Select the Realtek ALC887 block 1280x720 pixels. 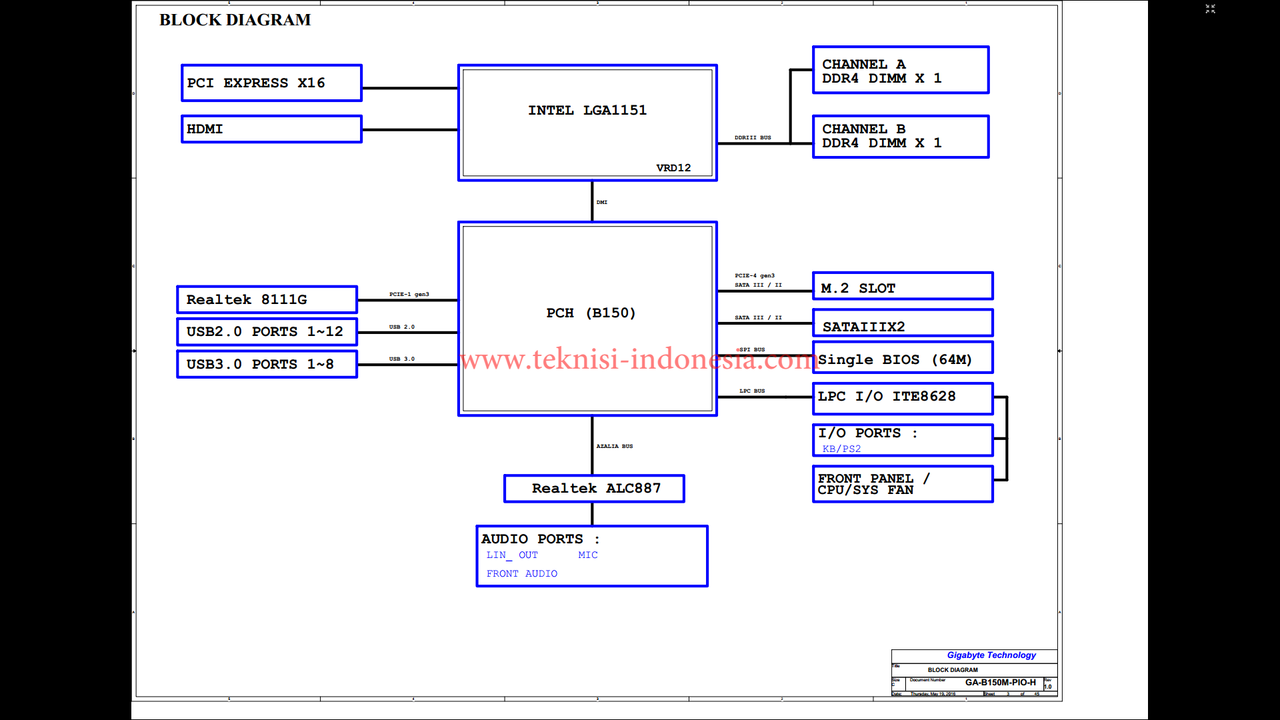point(595,488)
